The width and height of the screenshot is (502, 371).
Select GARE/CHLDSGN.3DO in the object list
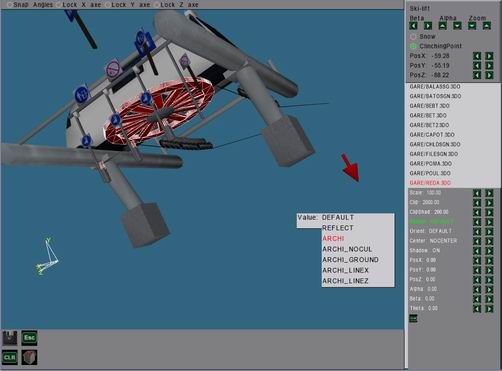pyautogui.click(x=435, y=145)
